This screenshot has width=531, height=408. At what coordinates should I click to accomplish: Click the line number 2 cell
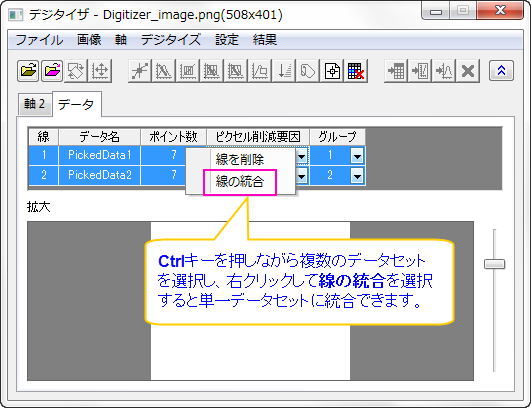pyautogui.click(x=44, y=175)
